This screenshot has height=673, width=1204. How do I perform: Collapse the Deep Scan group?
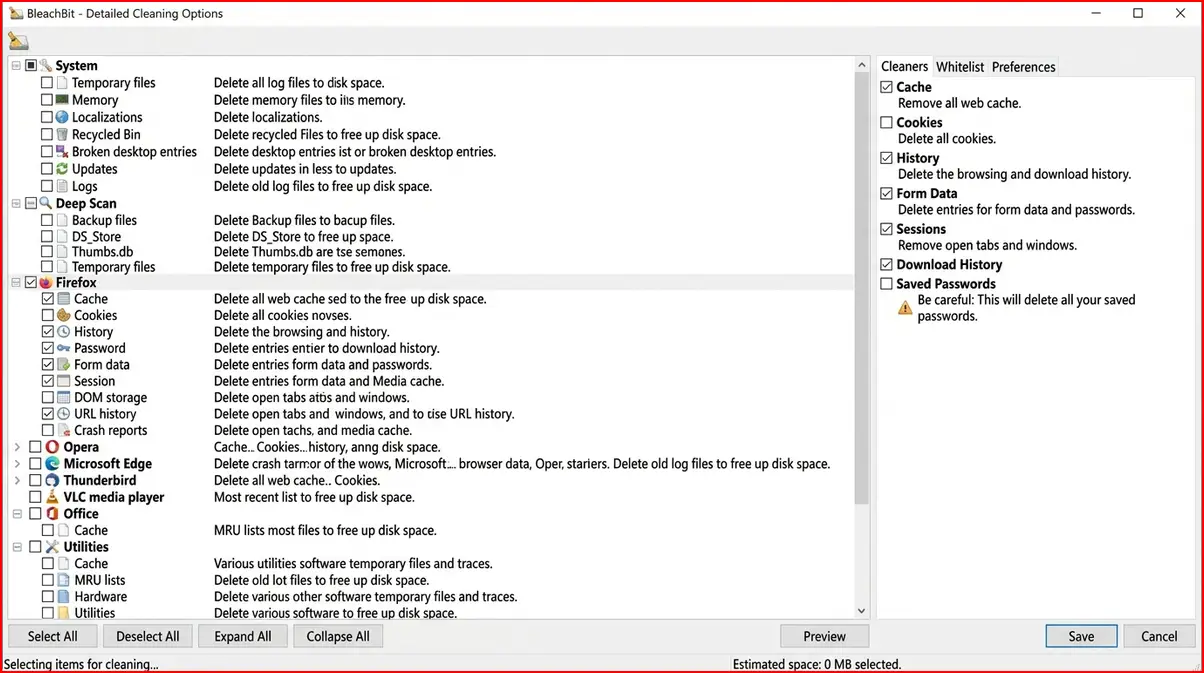pos(16,203)
